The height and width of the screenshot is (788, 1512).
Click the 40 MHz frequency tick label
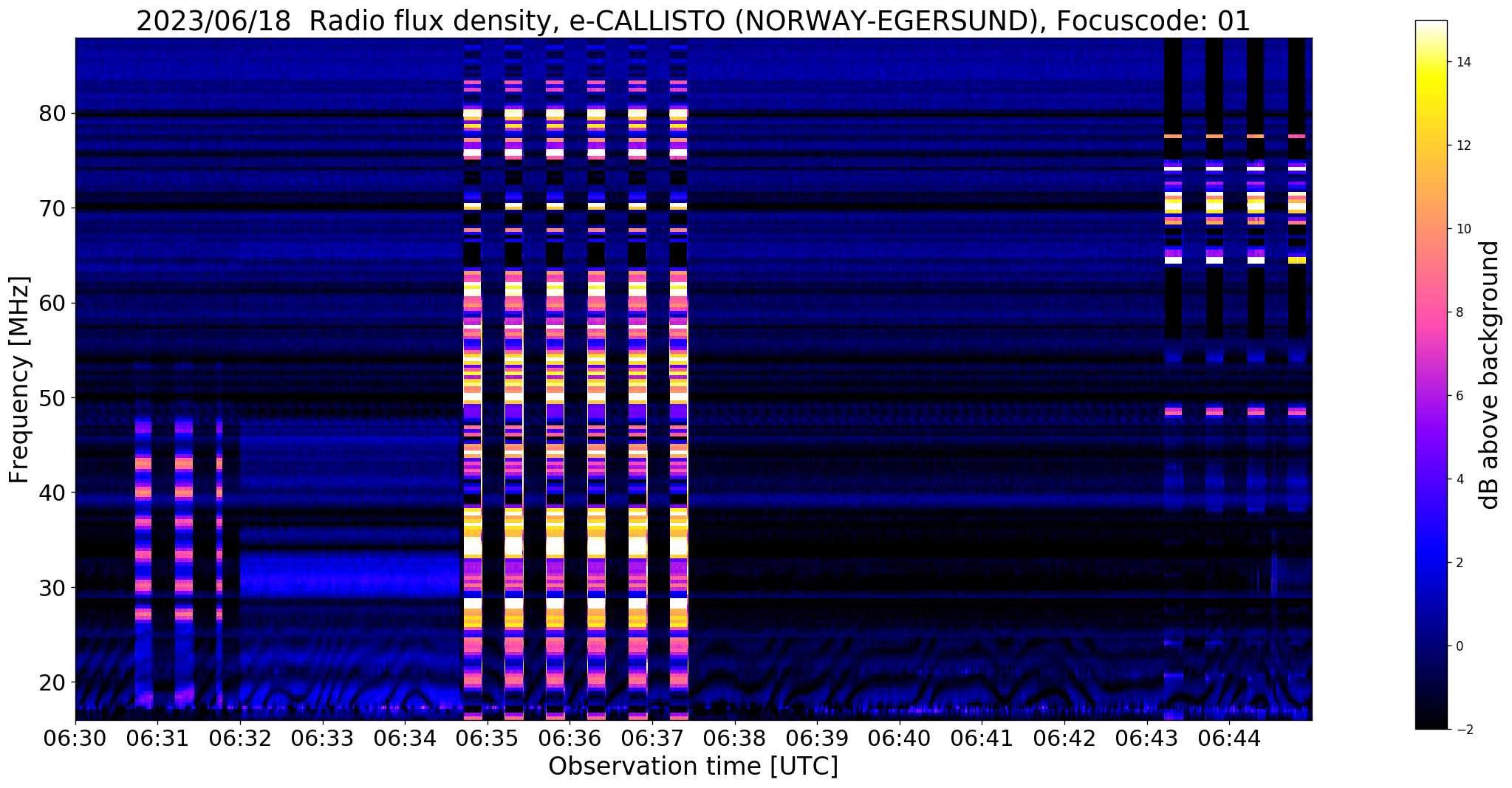tap(53, 493)
